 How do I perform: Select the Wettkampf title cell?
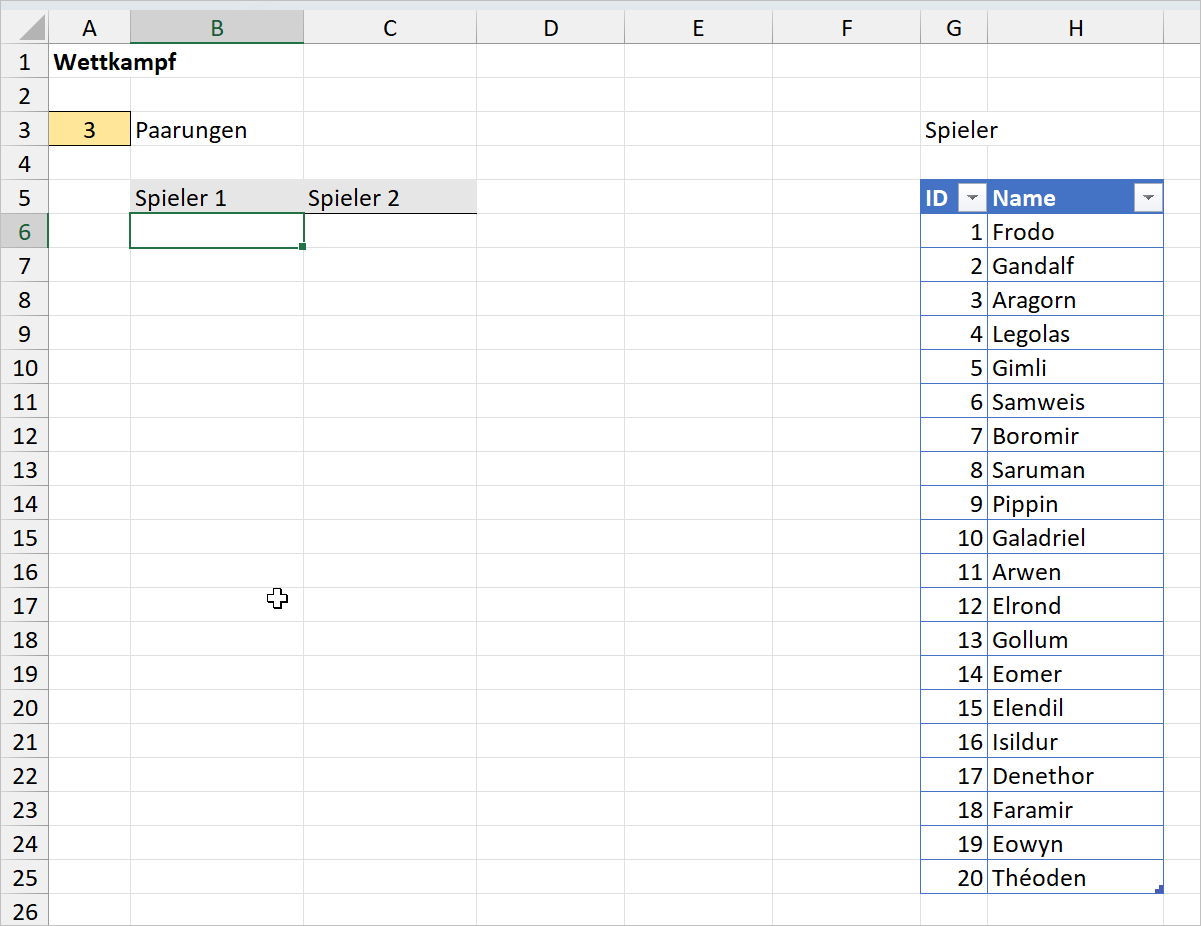tap(90, 62)
